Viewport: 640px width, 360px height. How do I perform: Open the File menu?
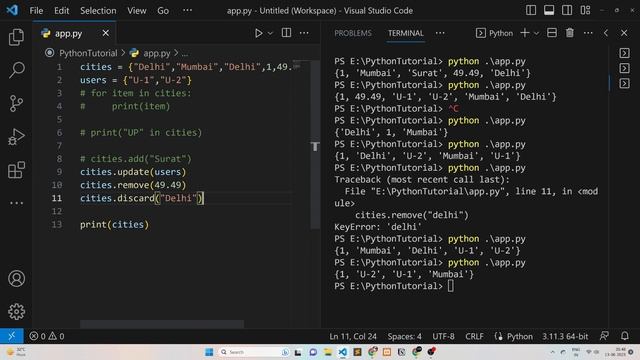pos(36,11)
